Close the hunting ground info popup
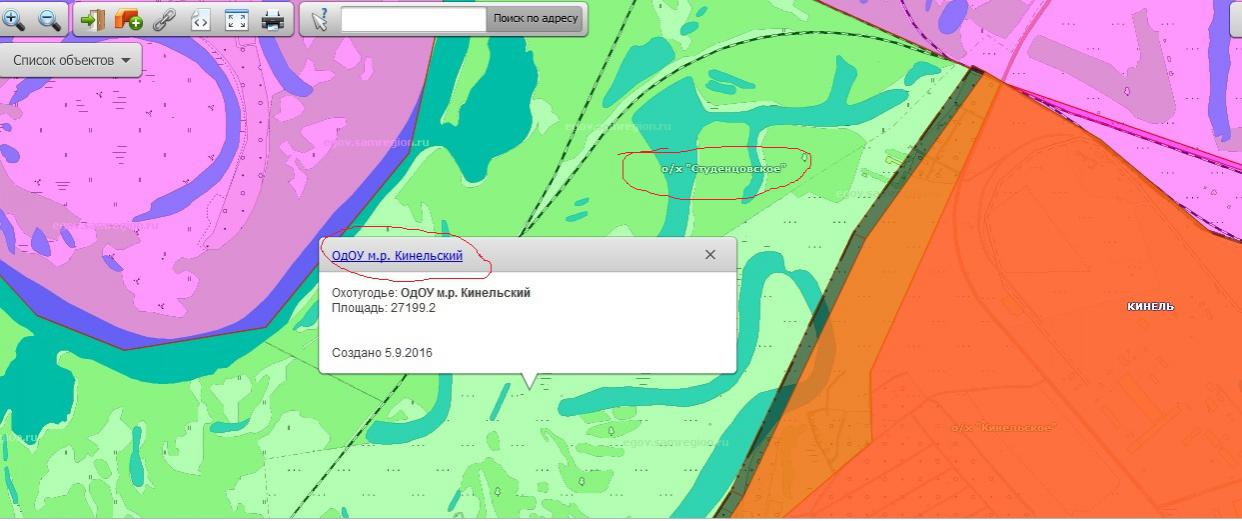The width and height of the screenshot is (1242, 521). (x=710, y=255)
